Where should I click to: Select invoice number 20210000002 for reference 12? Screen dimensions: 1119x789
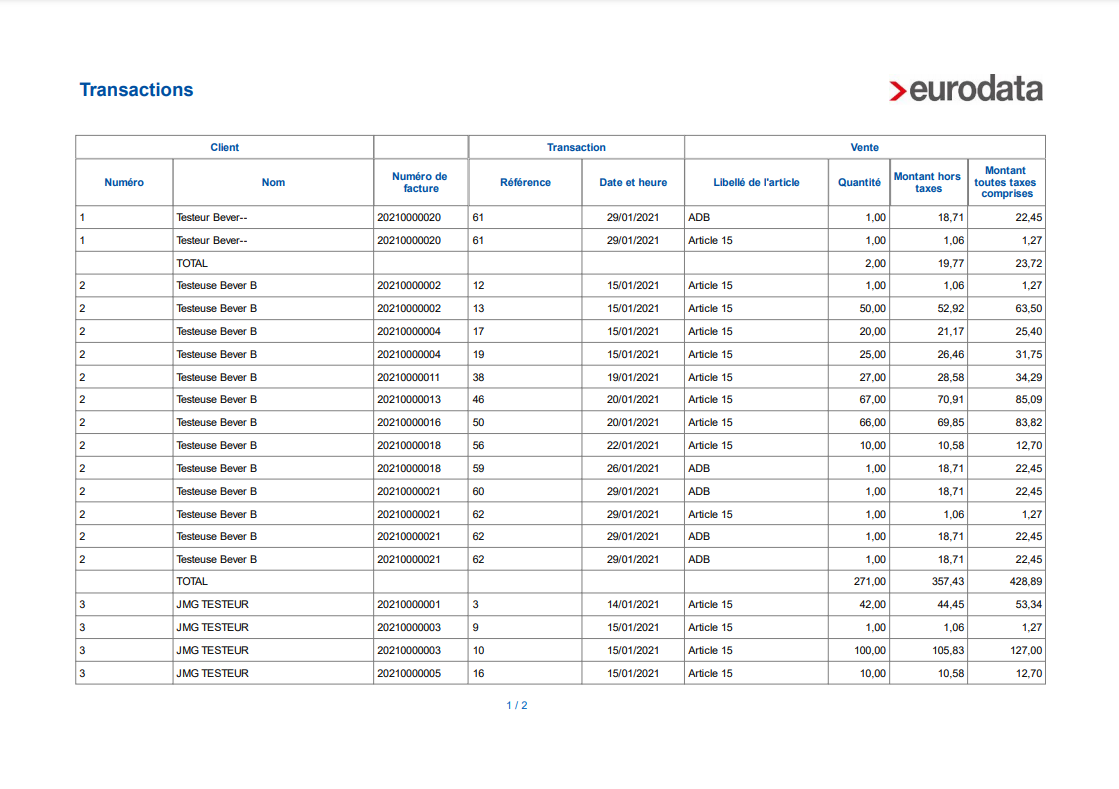409,285
